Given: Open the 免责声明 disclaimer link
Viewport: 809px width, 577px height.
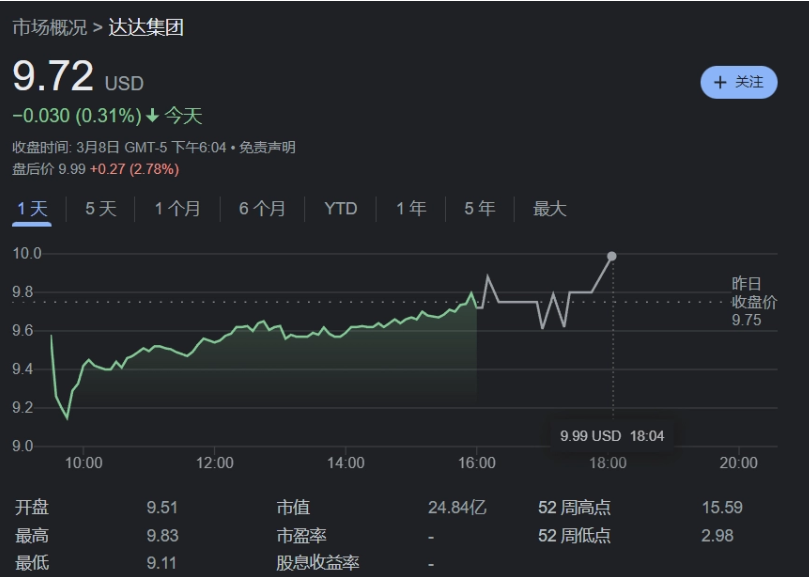Looking at the screenshot, I should (267, 148).
